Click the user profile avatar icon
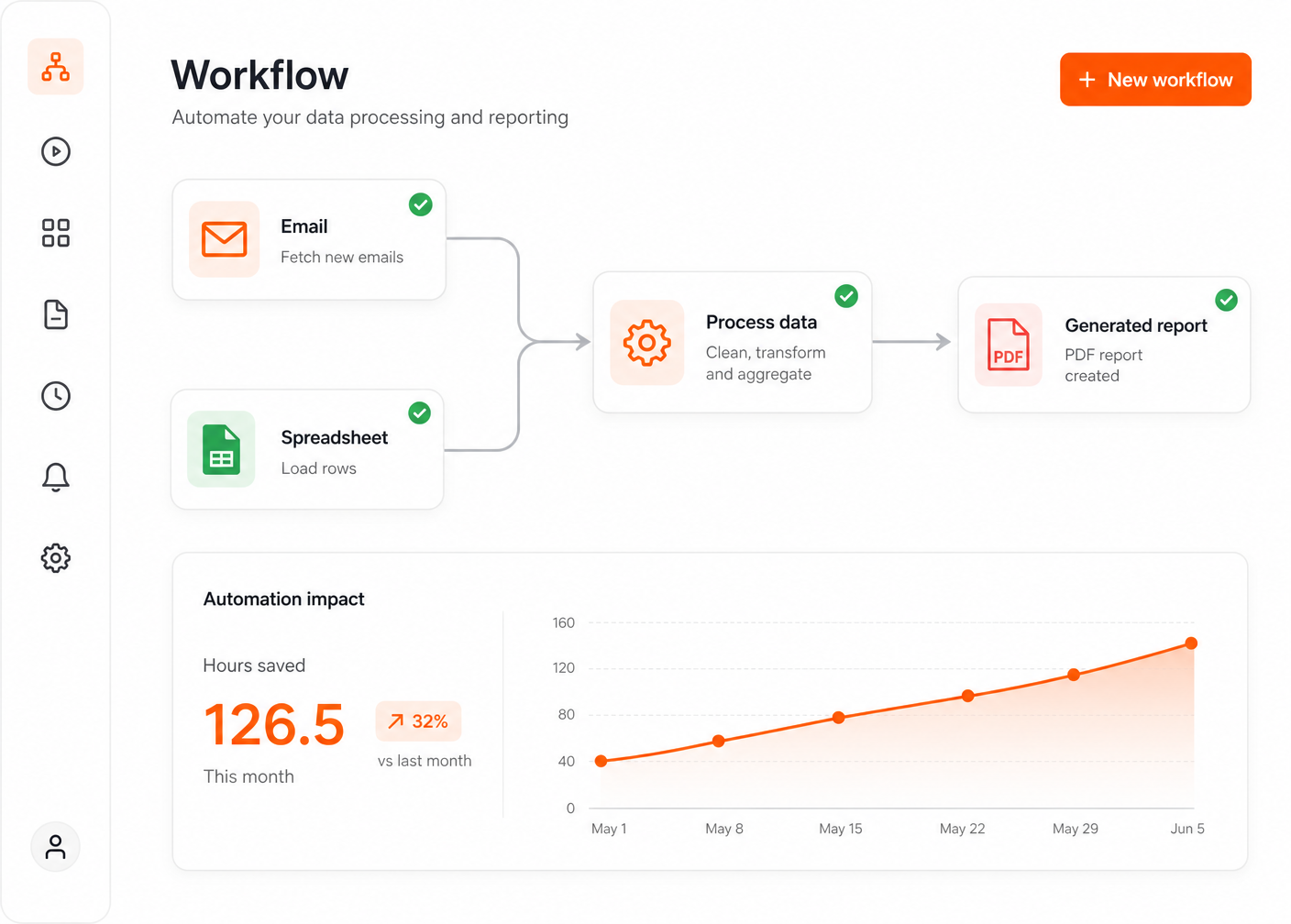 [56, 846]
